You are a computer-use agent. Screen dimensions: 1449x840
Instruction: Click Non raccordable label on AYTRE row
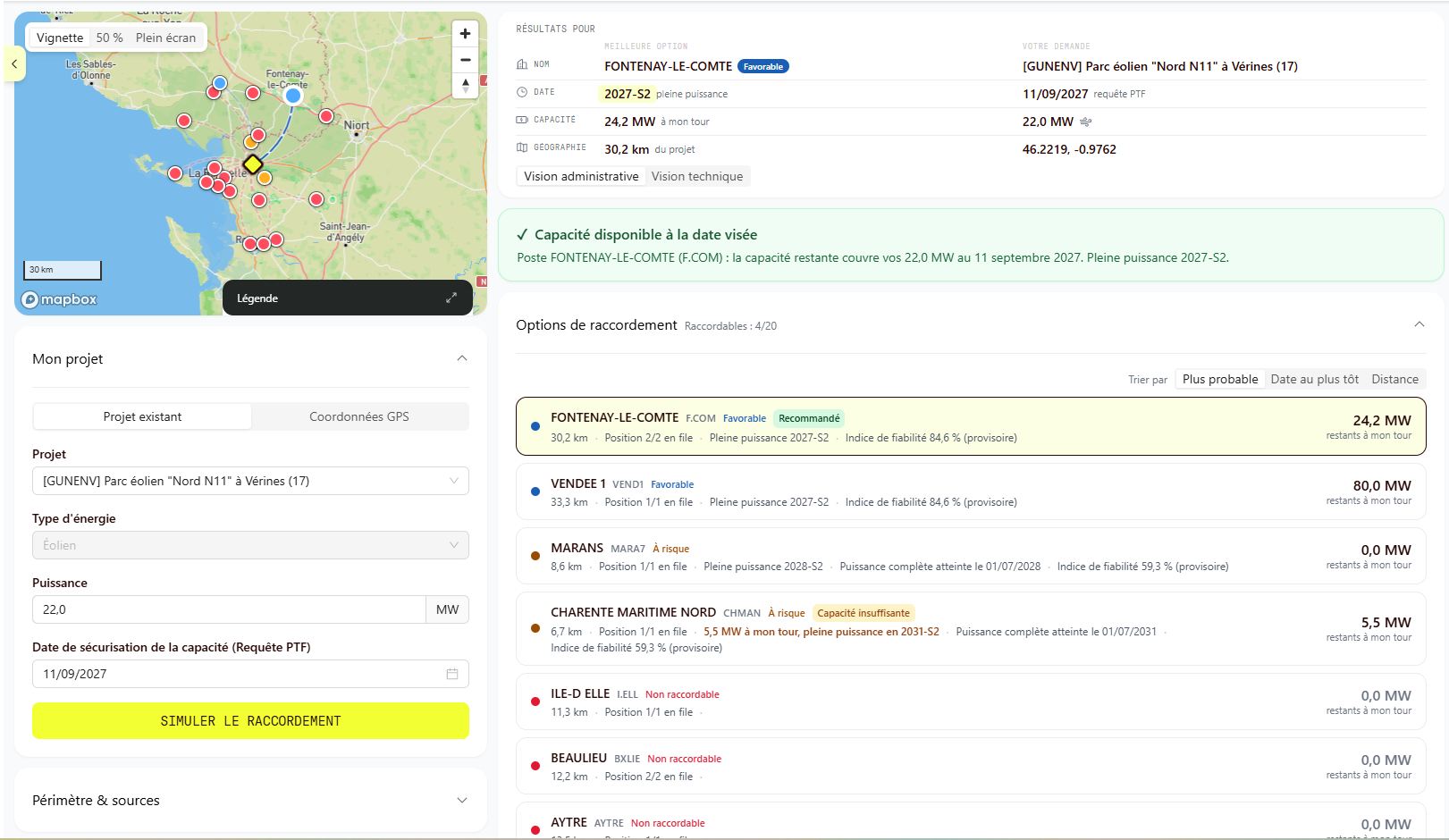click(x=668, y=823)
